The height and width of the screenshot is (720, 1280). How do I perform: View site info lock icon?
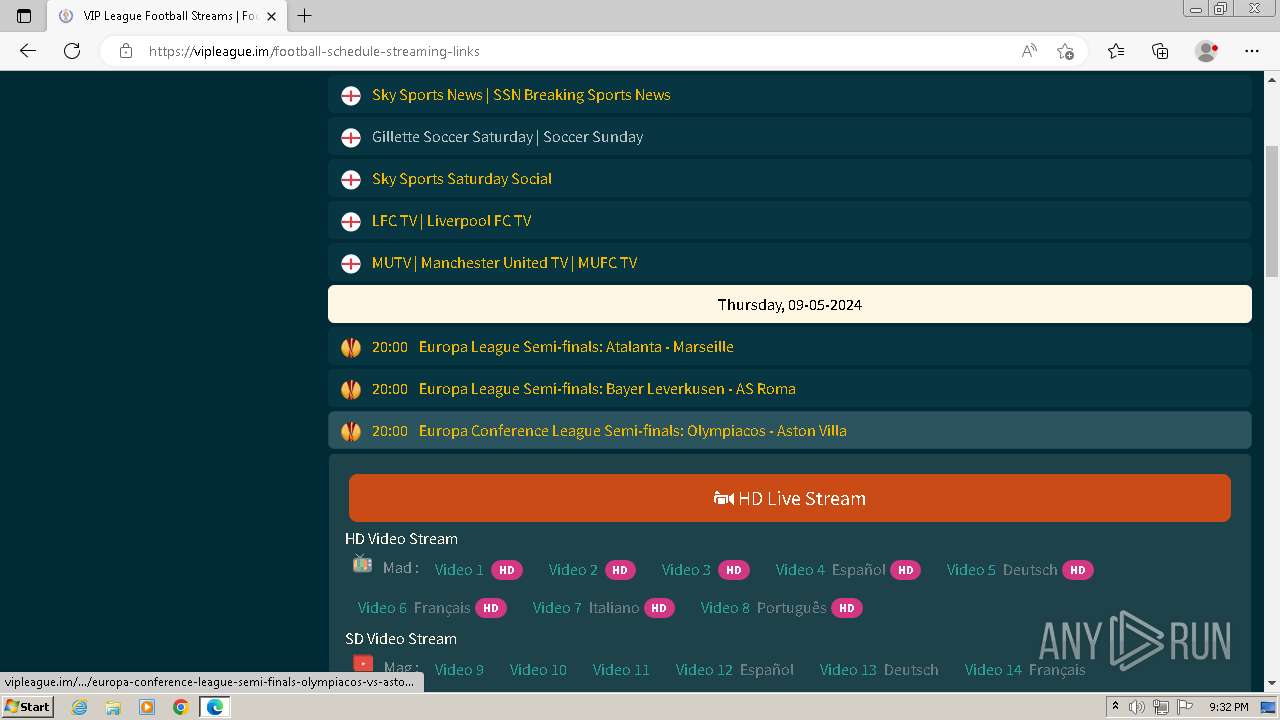pos(125,51)
